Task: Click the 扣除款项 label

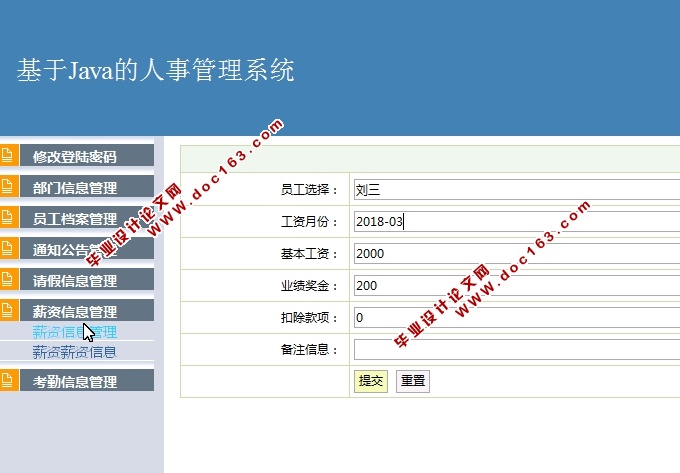Action: click(309, 318)
